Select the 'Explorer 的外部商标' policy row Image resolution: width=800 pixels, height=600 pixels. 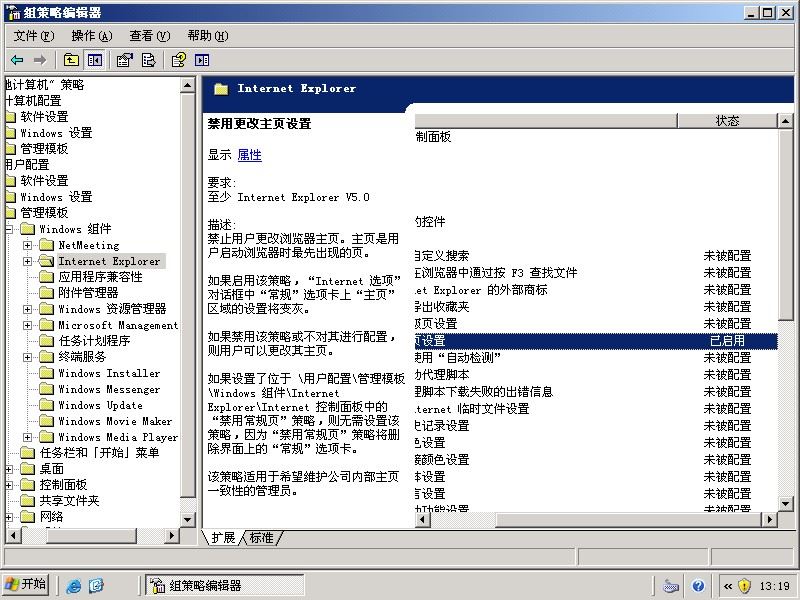point(596,290)
